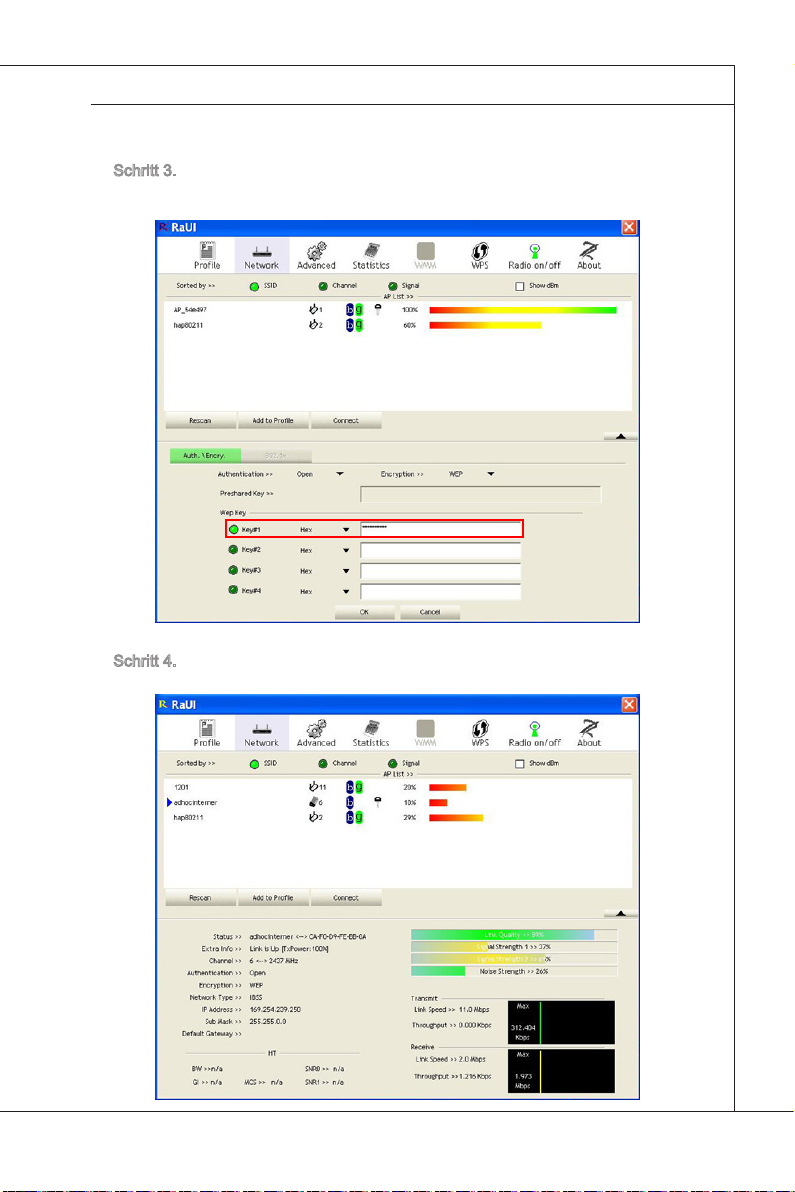Click Connect button in Schritt 3 window
795x1192 pixels.
click(346, 420)
